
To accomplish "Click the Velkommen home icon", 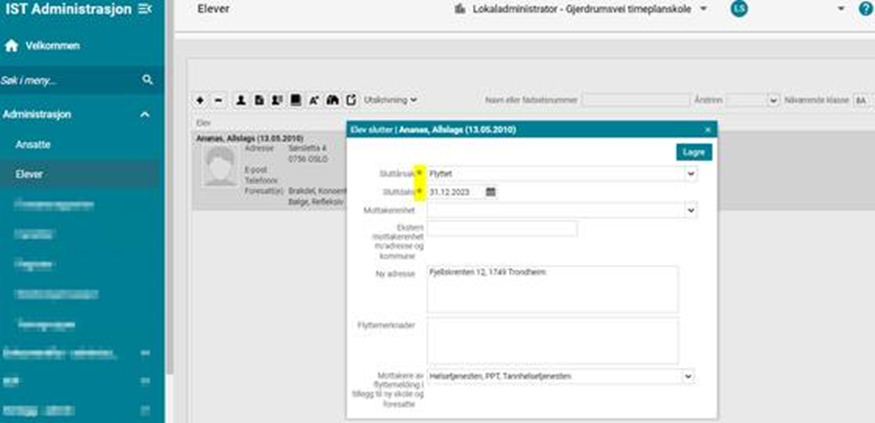I will tap(12, 46).
